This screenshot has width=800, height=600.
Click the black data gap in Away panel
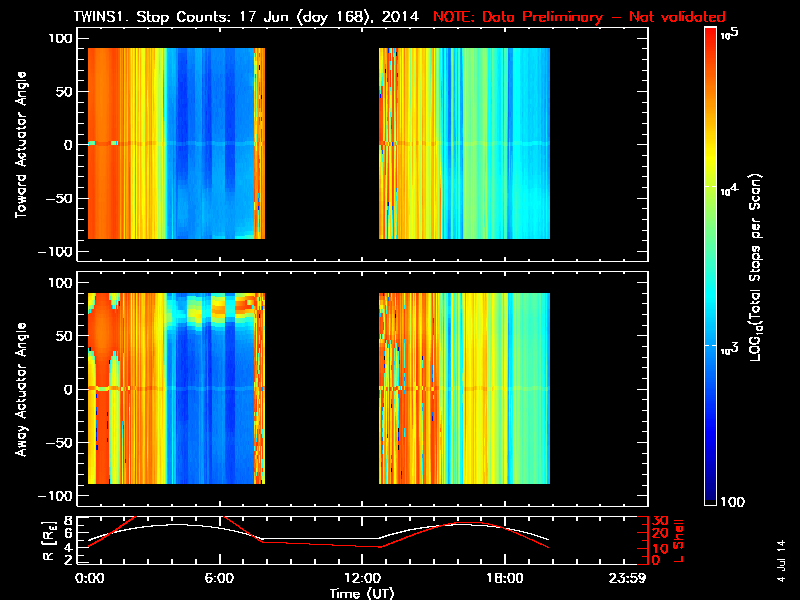[x=322, y=390]
